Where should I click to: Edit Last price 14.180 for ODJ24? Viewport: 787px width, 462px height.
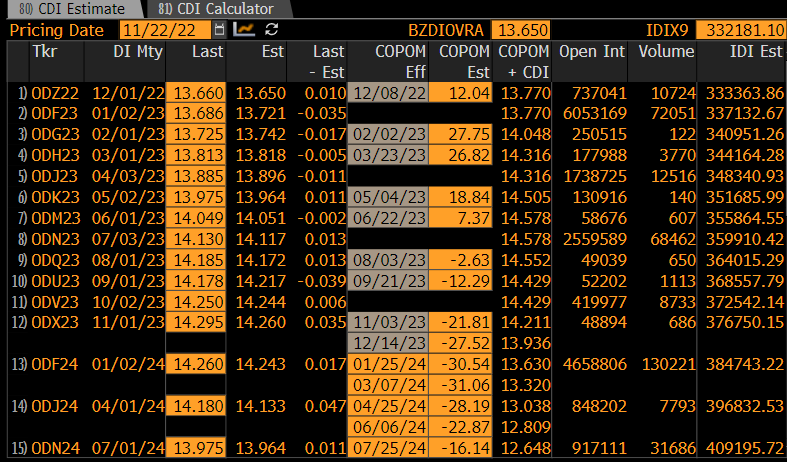click(x=196, y=406)
